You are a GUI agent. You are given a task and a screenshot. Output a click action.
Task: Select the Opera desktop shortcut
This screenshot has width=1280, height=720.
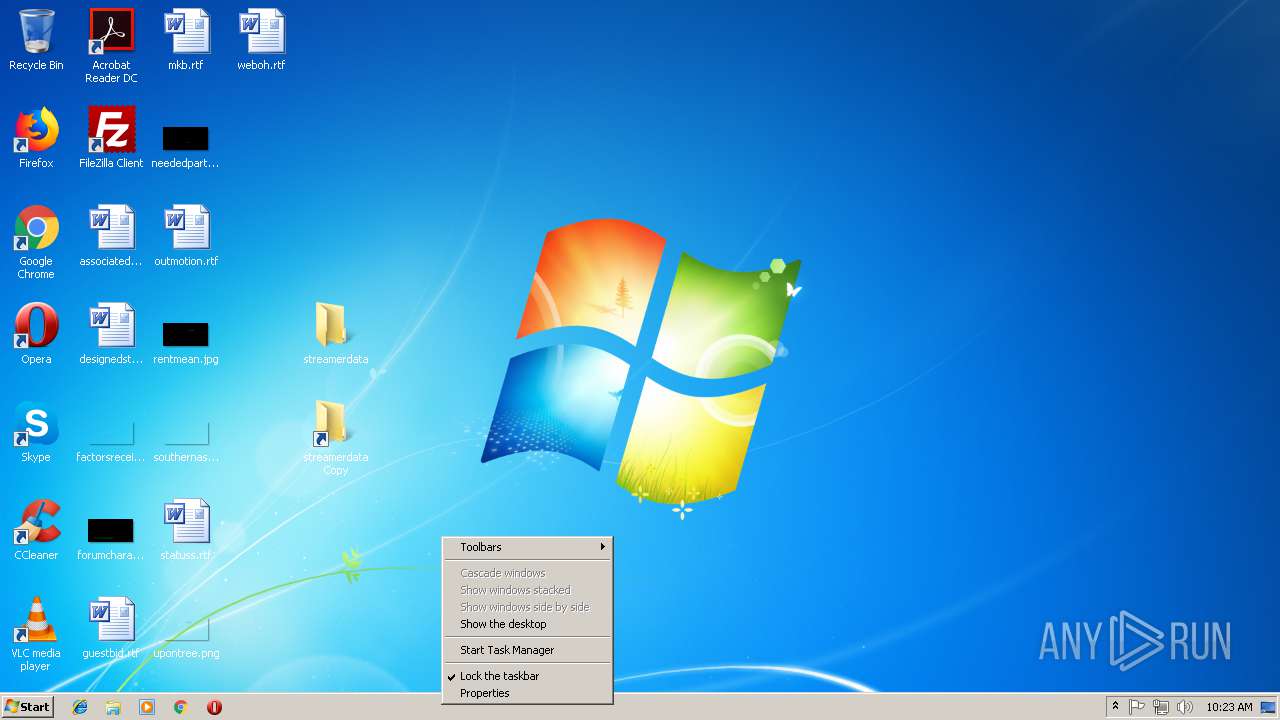pos(36,334)
